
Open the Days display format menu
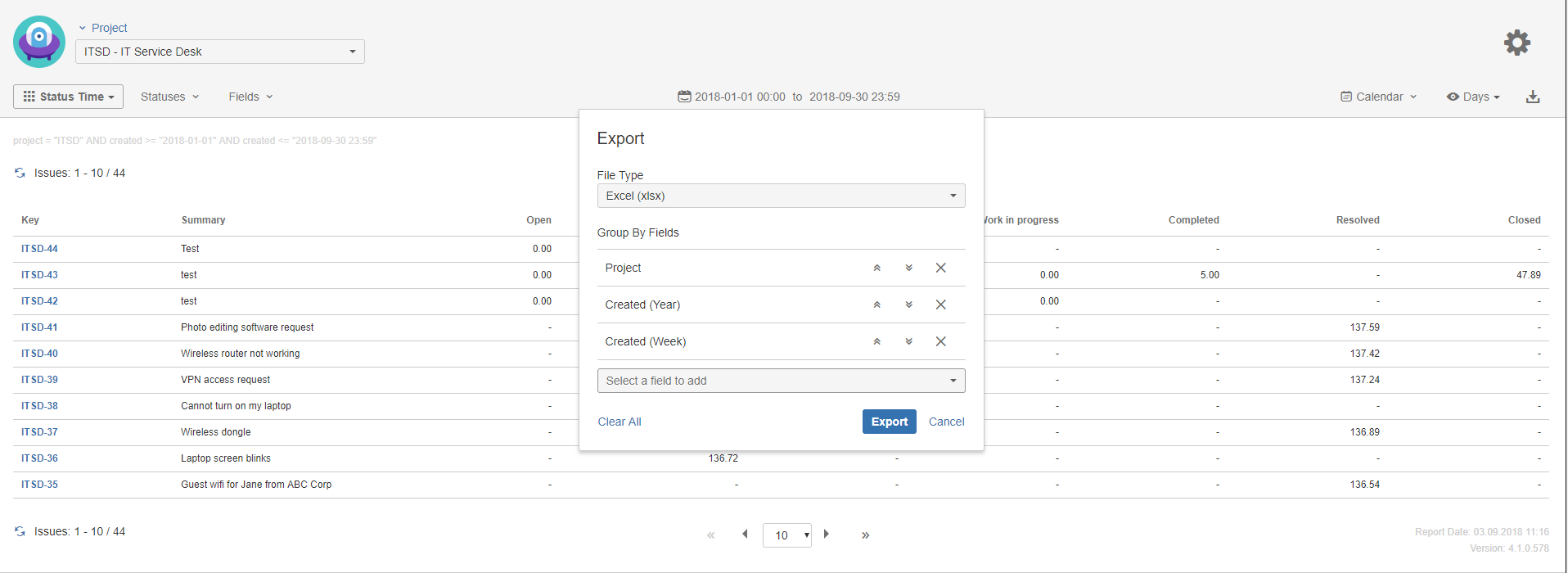pos(1473,97)
